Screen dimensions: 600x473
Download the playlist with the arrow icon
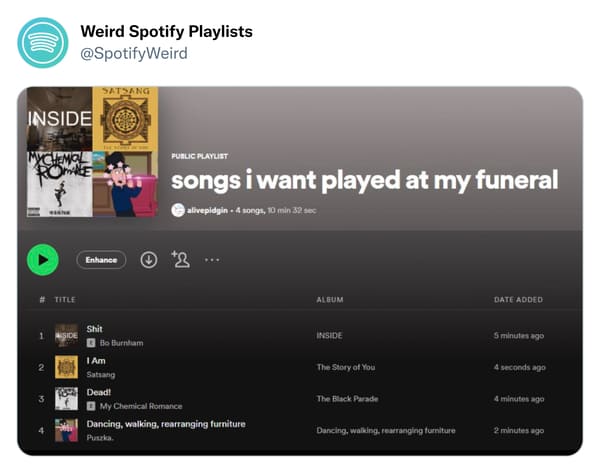coord(148,260)
